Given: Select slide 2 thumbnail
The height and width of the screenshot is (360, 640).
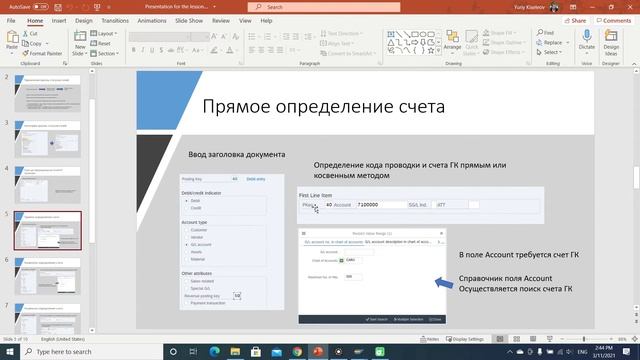Looking at the screenshot, I should 47,93.
